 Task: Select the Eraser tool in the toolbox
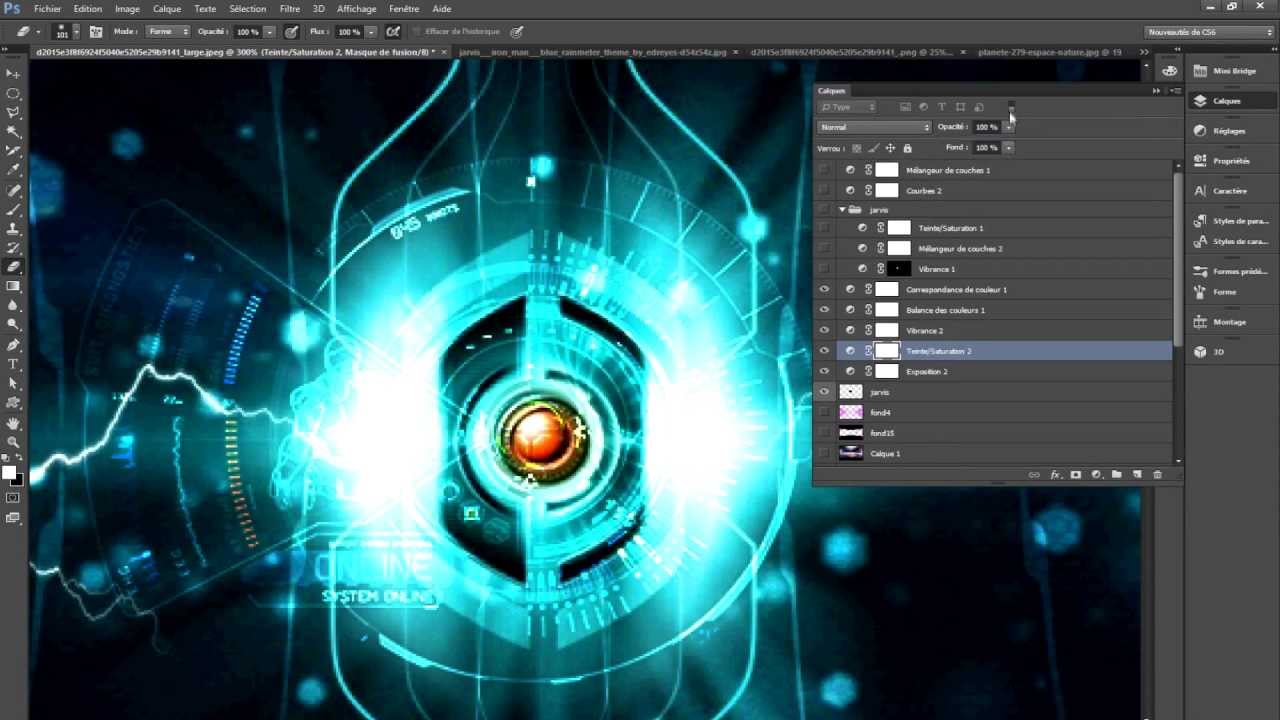pyautogui.click(x=14, y=267)
